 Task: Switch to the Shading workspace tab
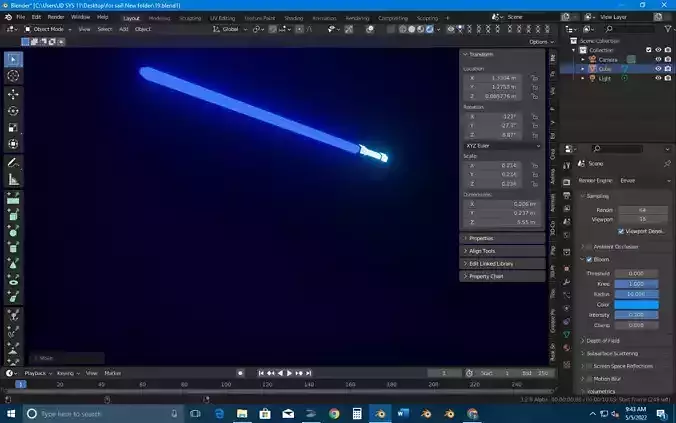[x=294, y=18]
